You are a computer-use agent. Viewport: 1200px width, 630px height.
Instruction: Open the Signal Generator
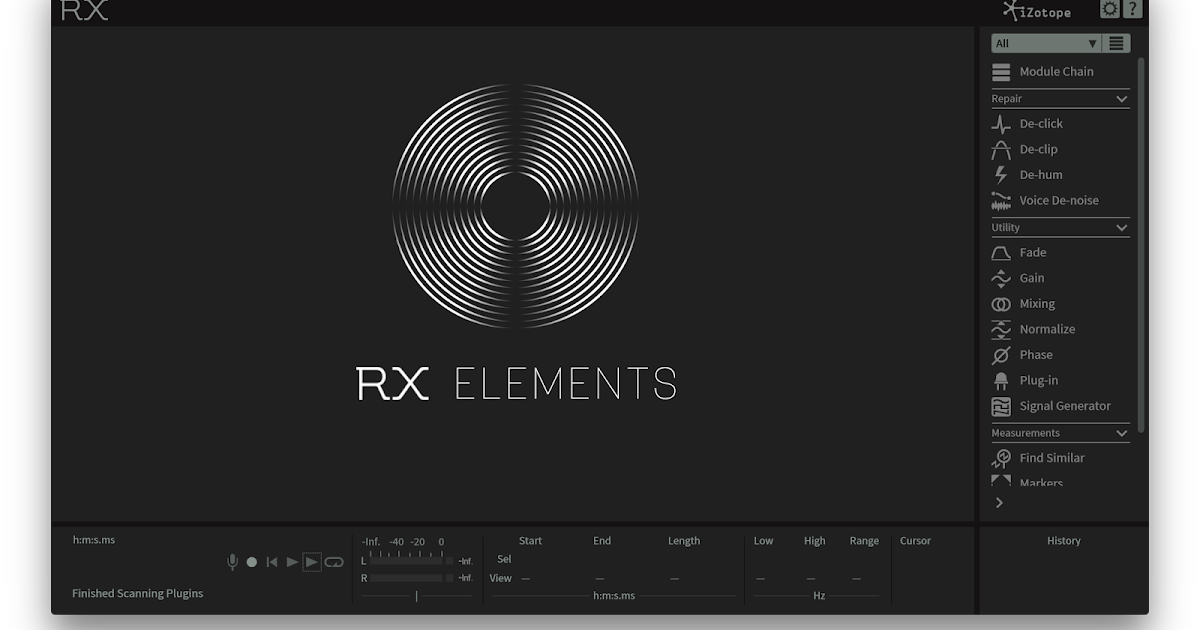tap(1051, 407)
